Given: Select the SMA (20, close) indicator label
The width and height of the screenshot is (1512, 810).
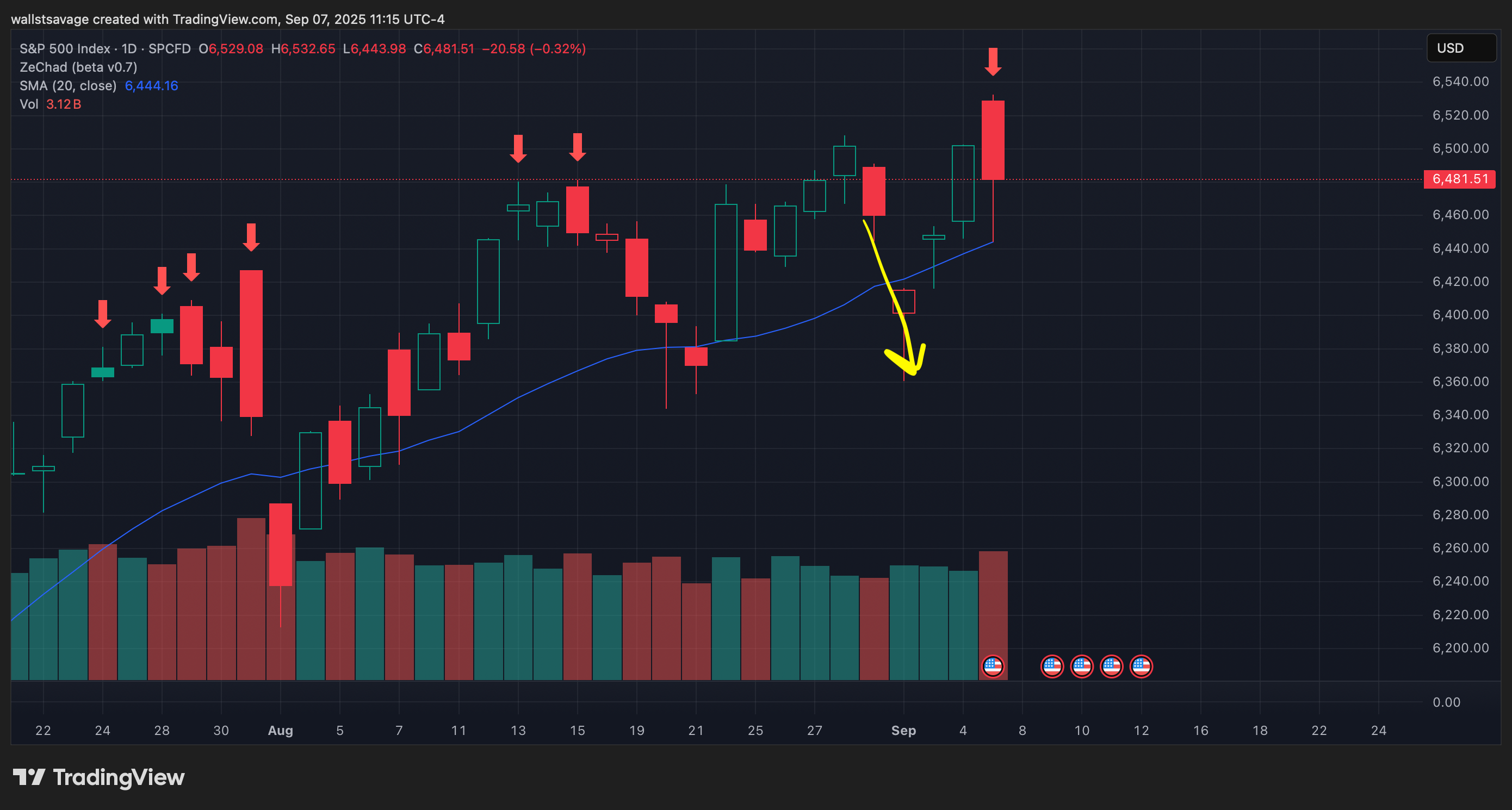Looking at the screenshot, I should pyautogui.click(x=68, y=86).
